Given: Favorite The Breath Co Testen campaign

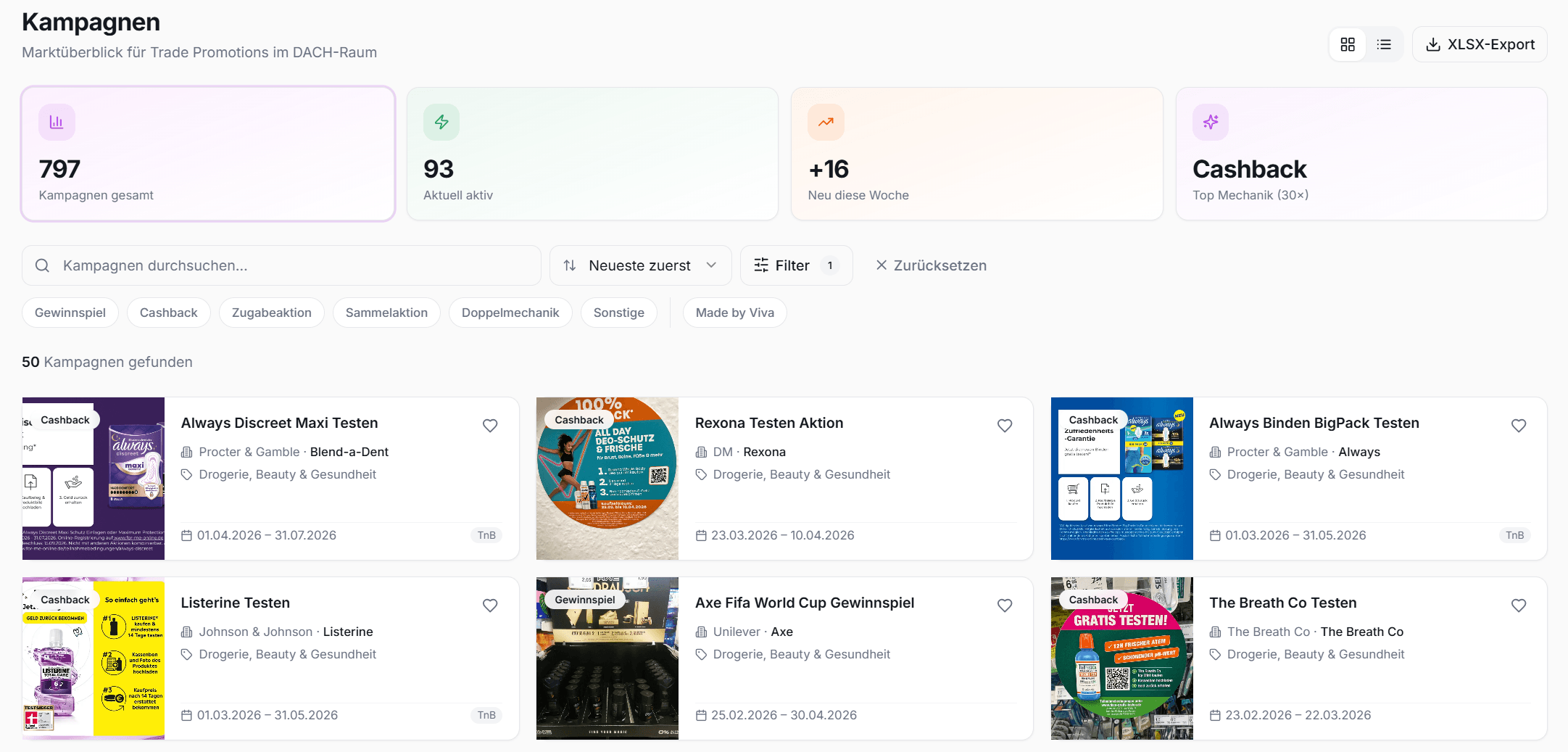Looking at the screenshot, I should click(x=1518, y=606).
